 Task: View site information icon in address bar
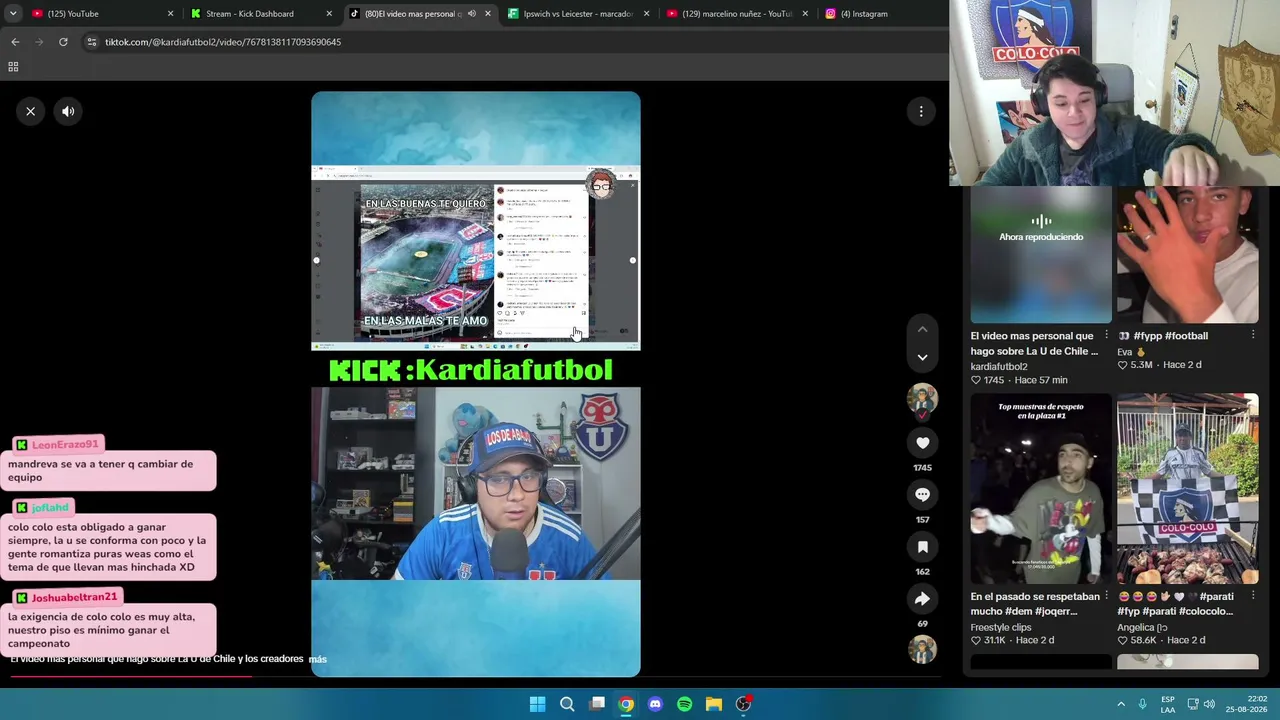pos(91,42)
